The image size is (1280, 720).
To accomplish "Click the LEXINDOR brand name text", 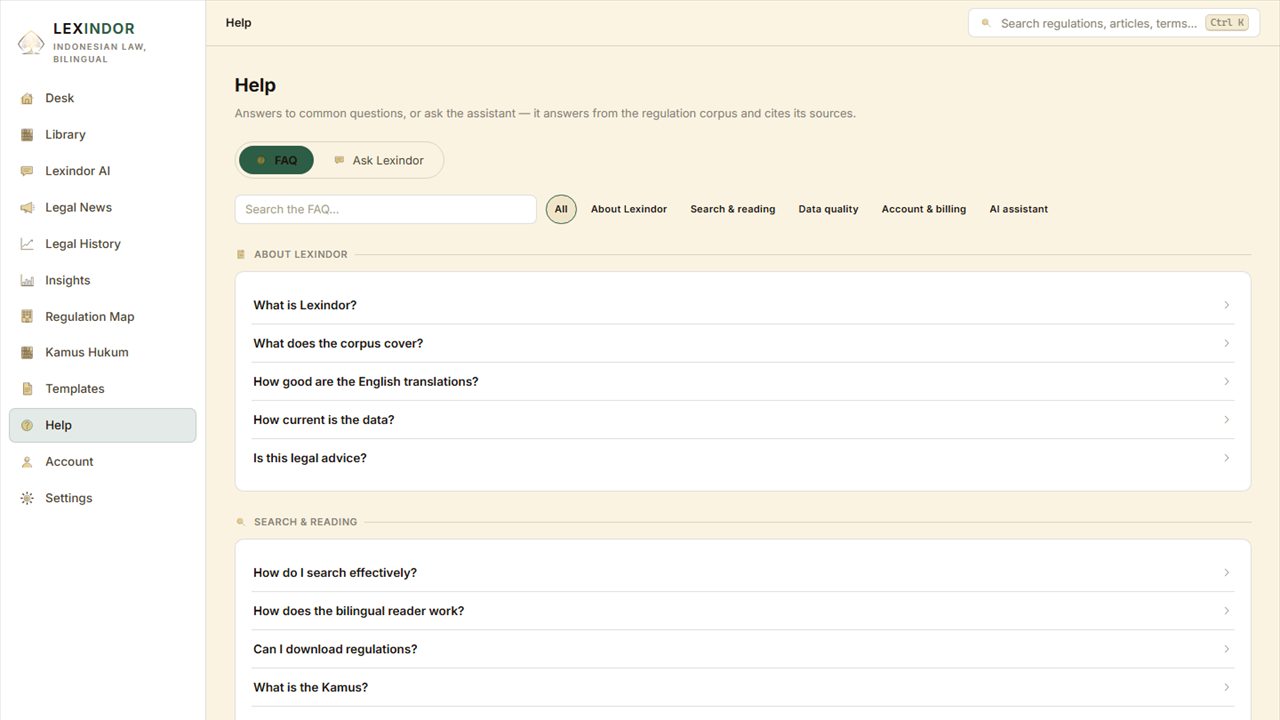I will click(x=94, y=29).
